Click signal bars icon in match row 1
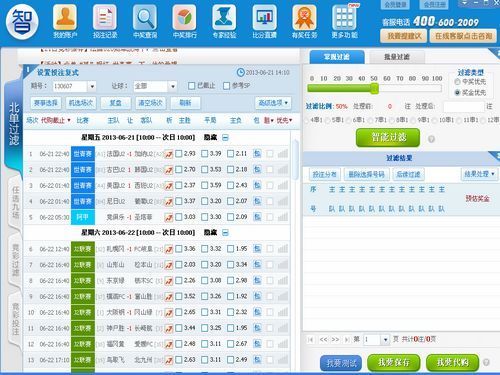The image size is (500, 375). click(283, 154)
